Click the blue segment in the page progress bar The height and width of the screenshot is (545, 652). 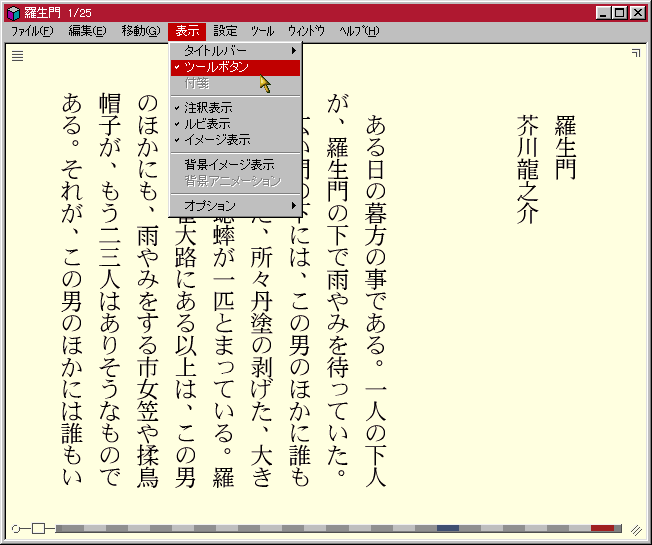click(x=448, y=528)
